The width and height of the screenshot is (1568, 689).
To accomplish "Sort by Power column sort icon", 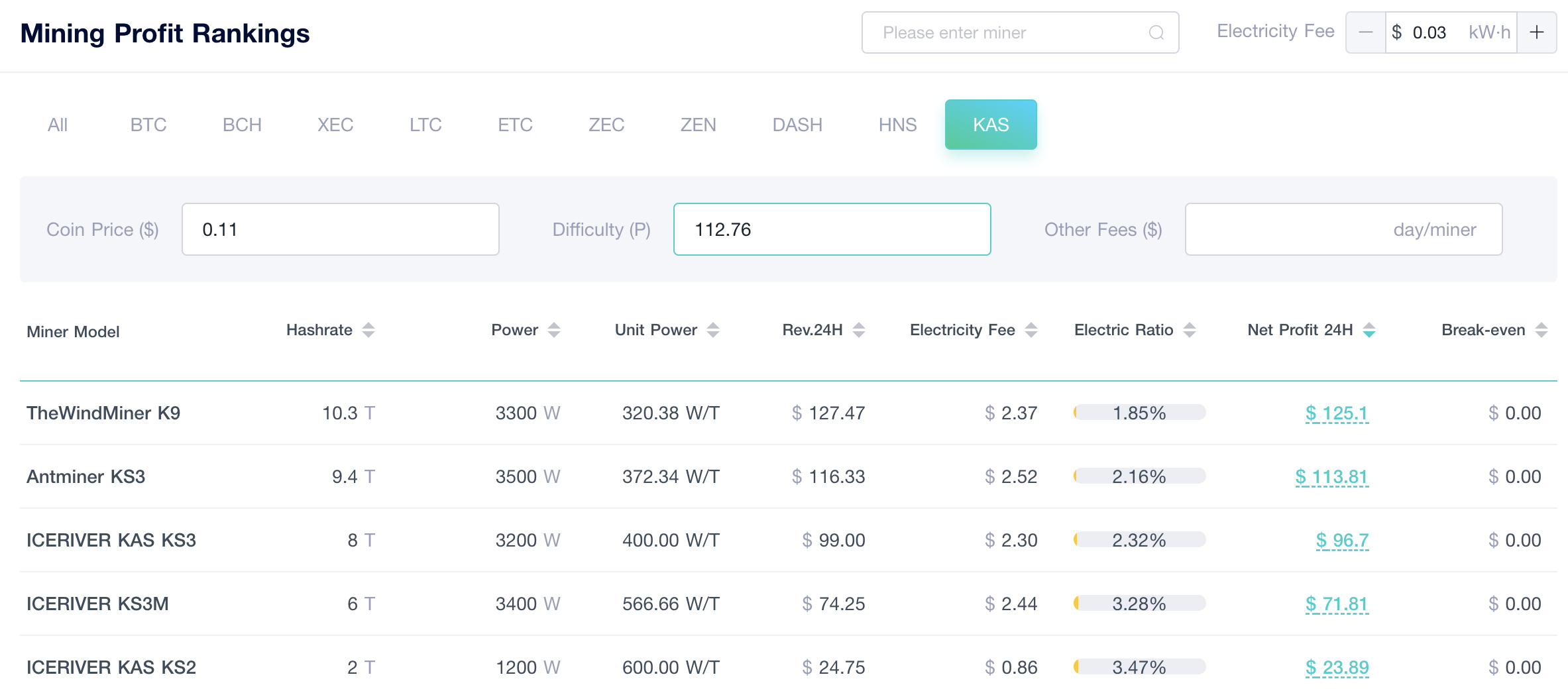I will point(554,330).
